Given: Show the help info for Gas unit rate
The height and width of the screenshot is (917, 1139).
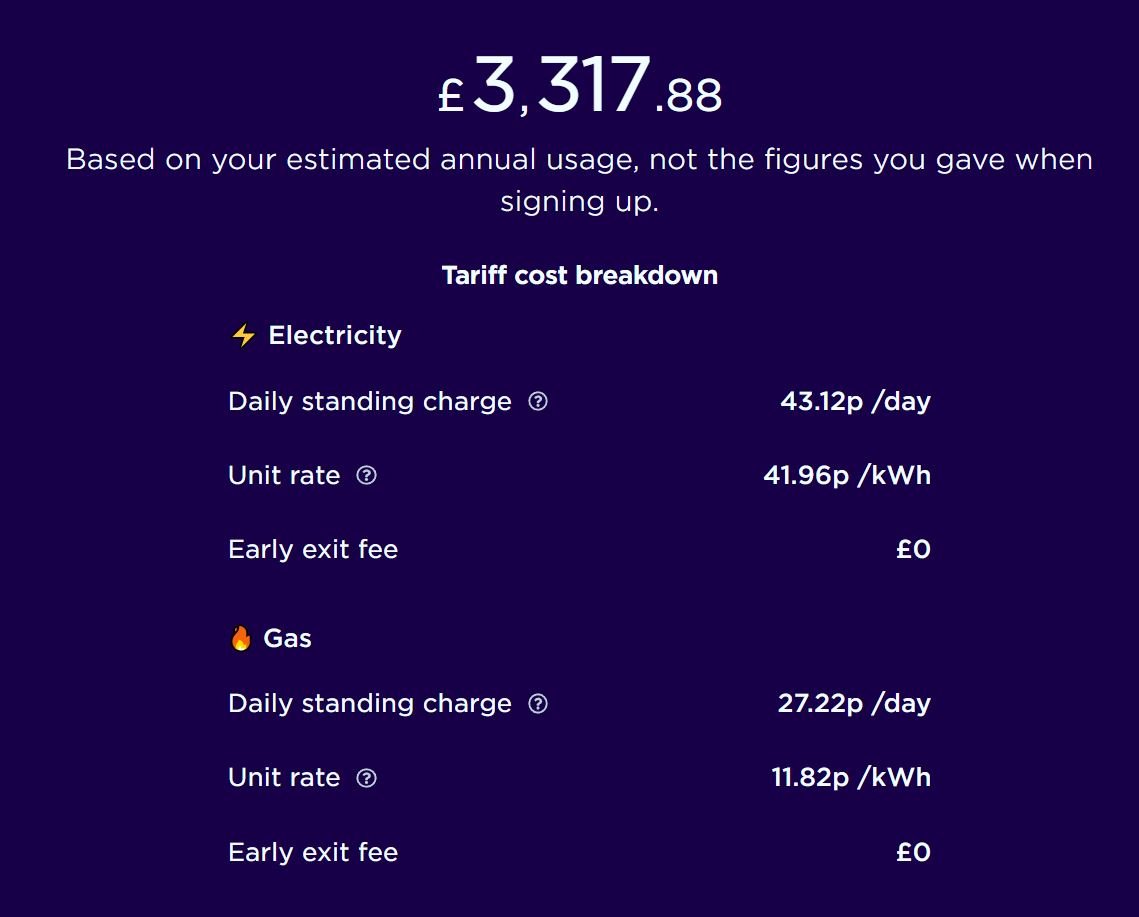Looking at the screenshot, I should coord(367,778).
